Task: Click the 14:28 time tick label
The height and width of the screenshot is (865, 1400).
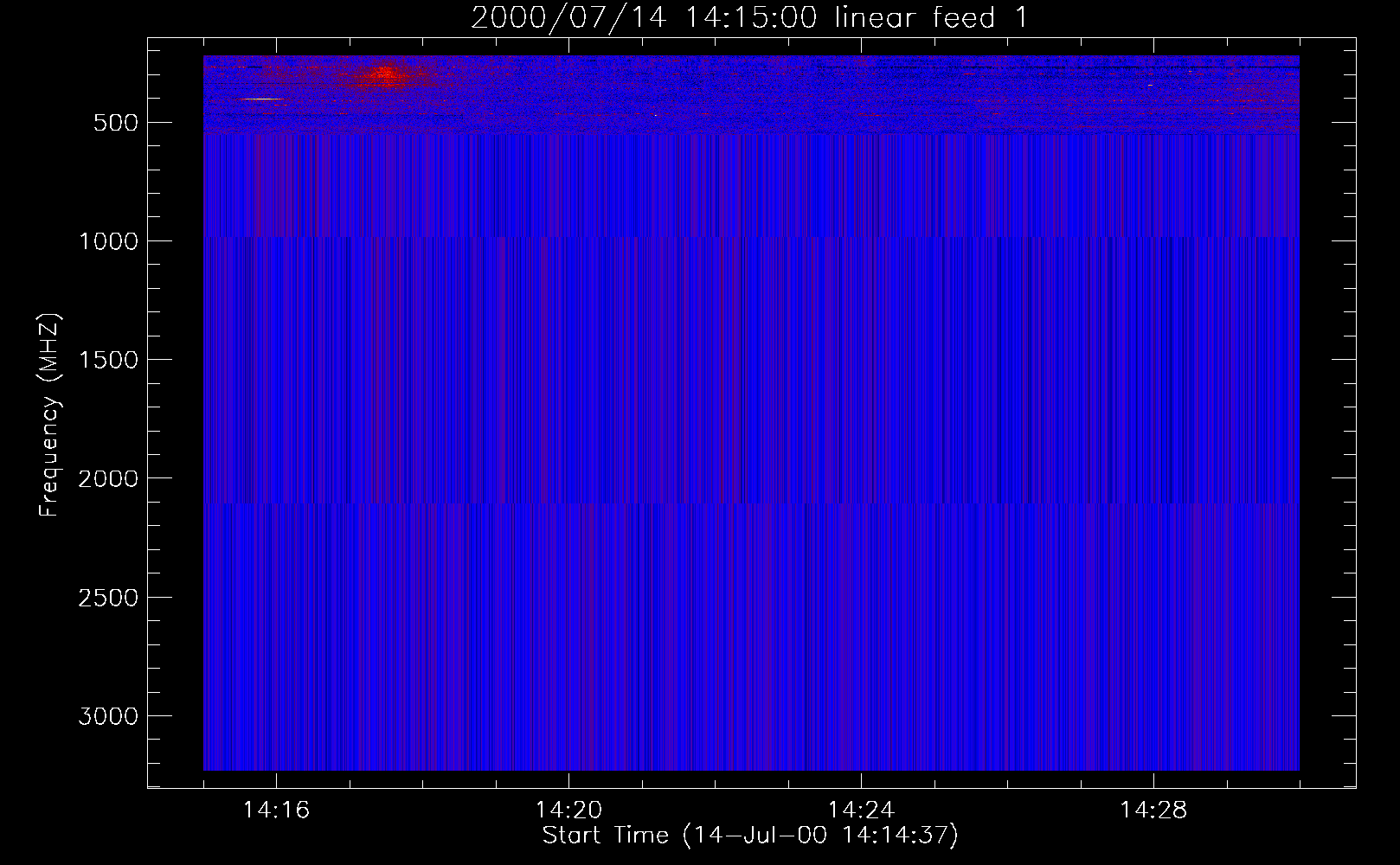Action: tap(1153, 811)
